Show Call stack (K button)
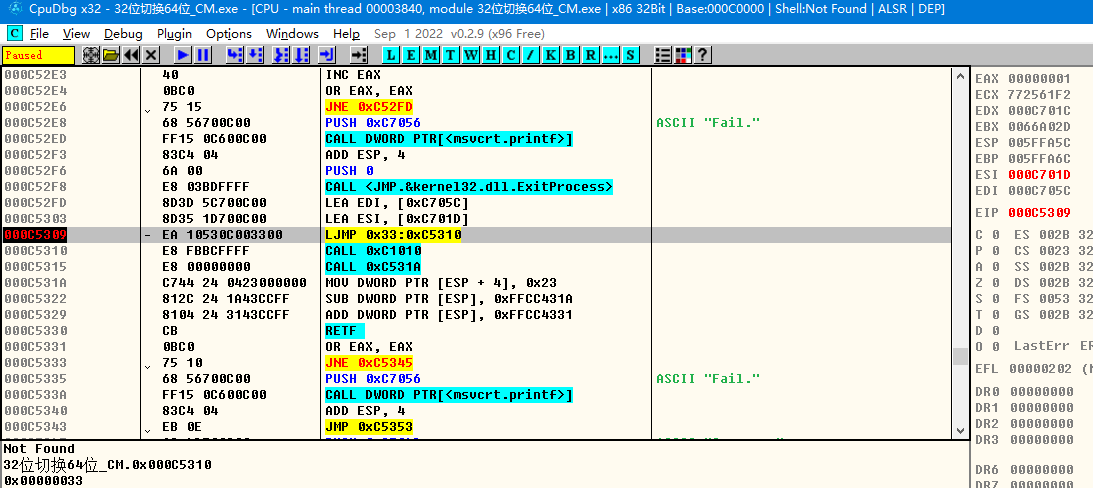 click(551, 56)
